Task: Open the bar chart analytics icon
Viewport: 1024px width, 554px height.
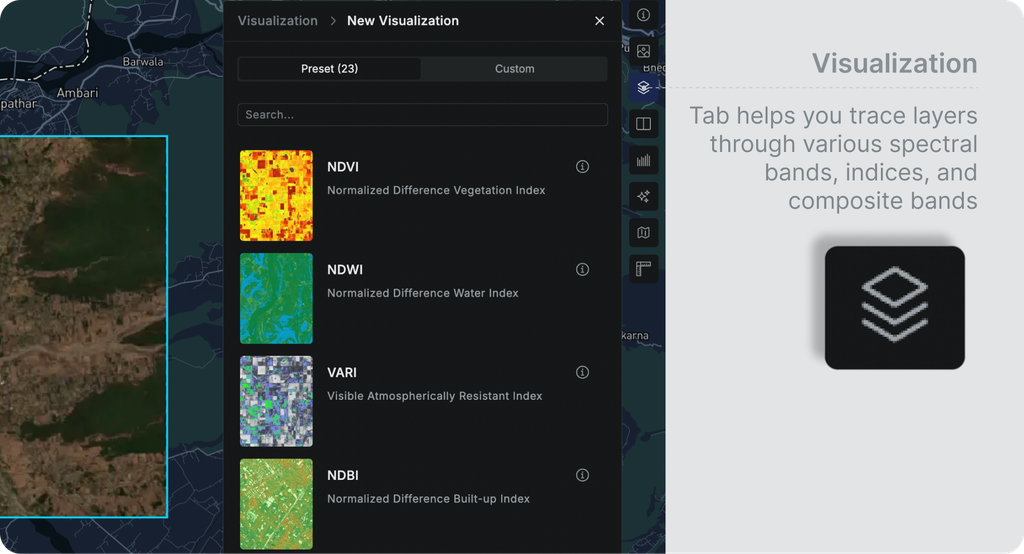Action: pos(643,160)
